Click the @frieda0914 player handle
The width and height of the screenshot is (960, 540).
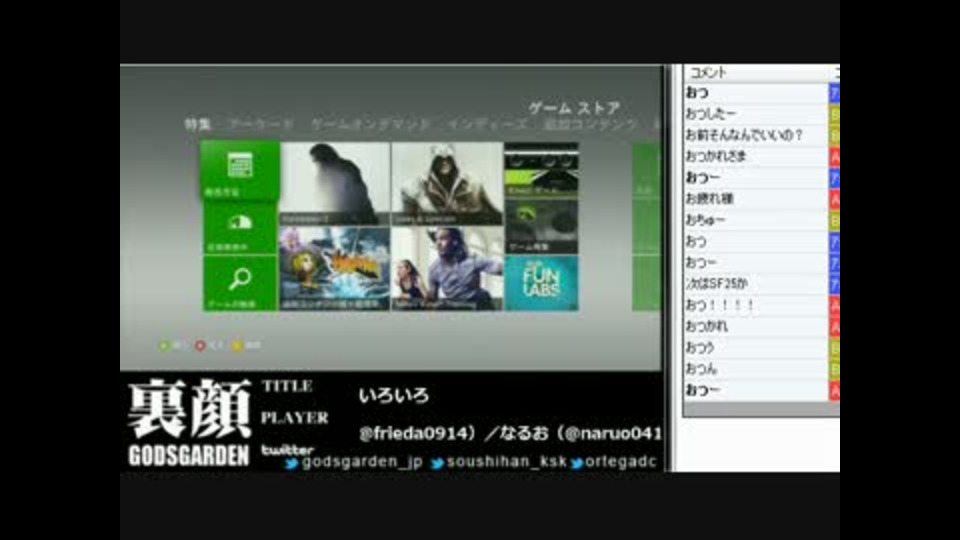click(x=416, y=433)
